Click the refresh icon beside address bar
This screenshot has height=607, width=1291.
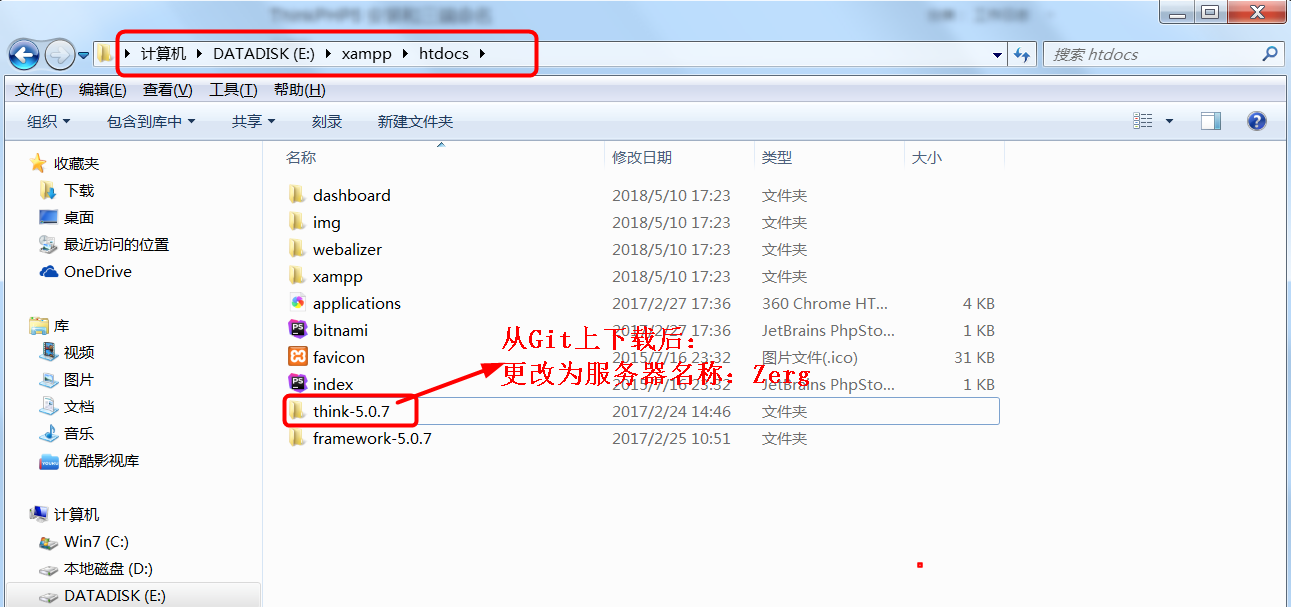[1021, 54]
